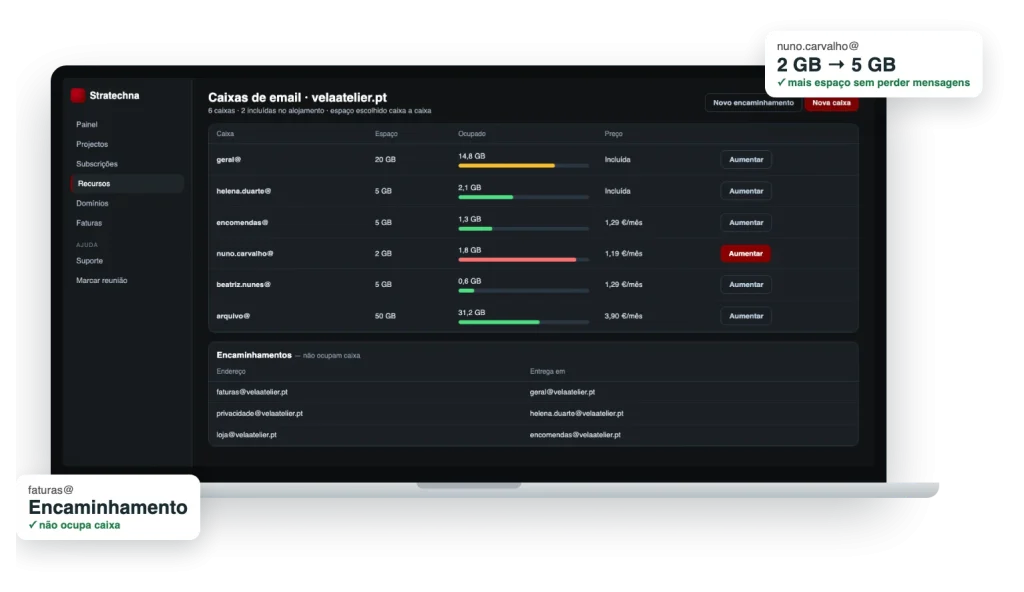The width and height of the screenshot is (1024, 592).
Task: Click the red Stratechna logo icon
Action: point(78,95)
